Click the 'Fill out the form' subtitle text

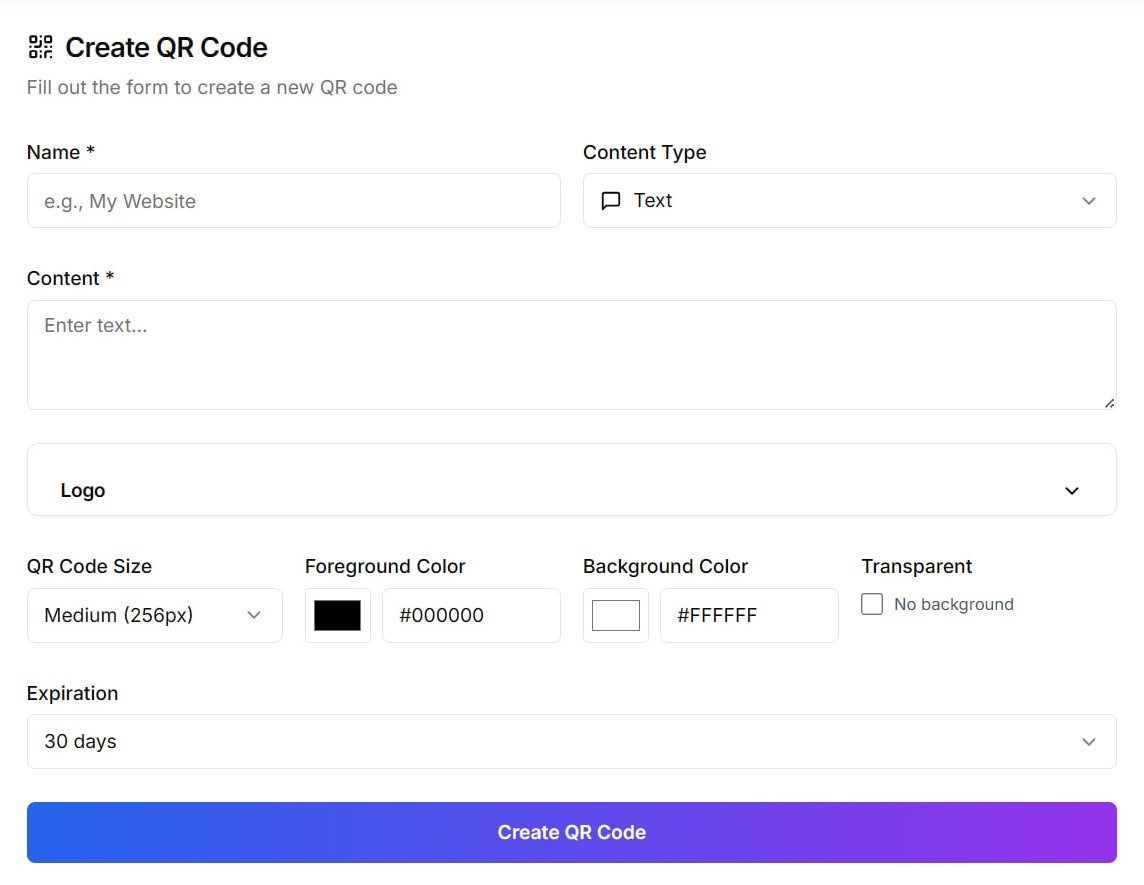pos(212,88)
